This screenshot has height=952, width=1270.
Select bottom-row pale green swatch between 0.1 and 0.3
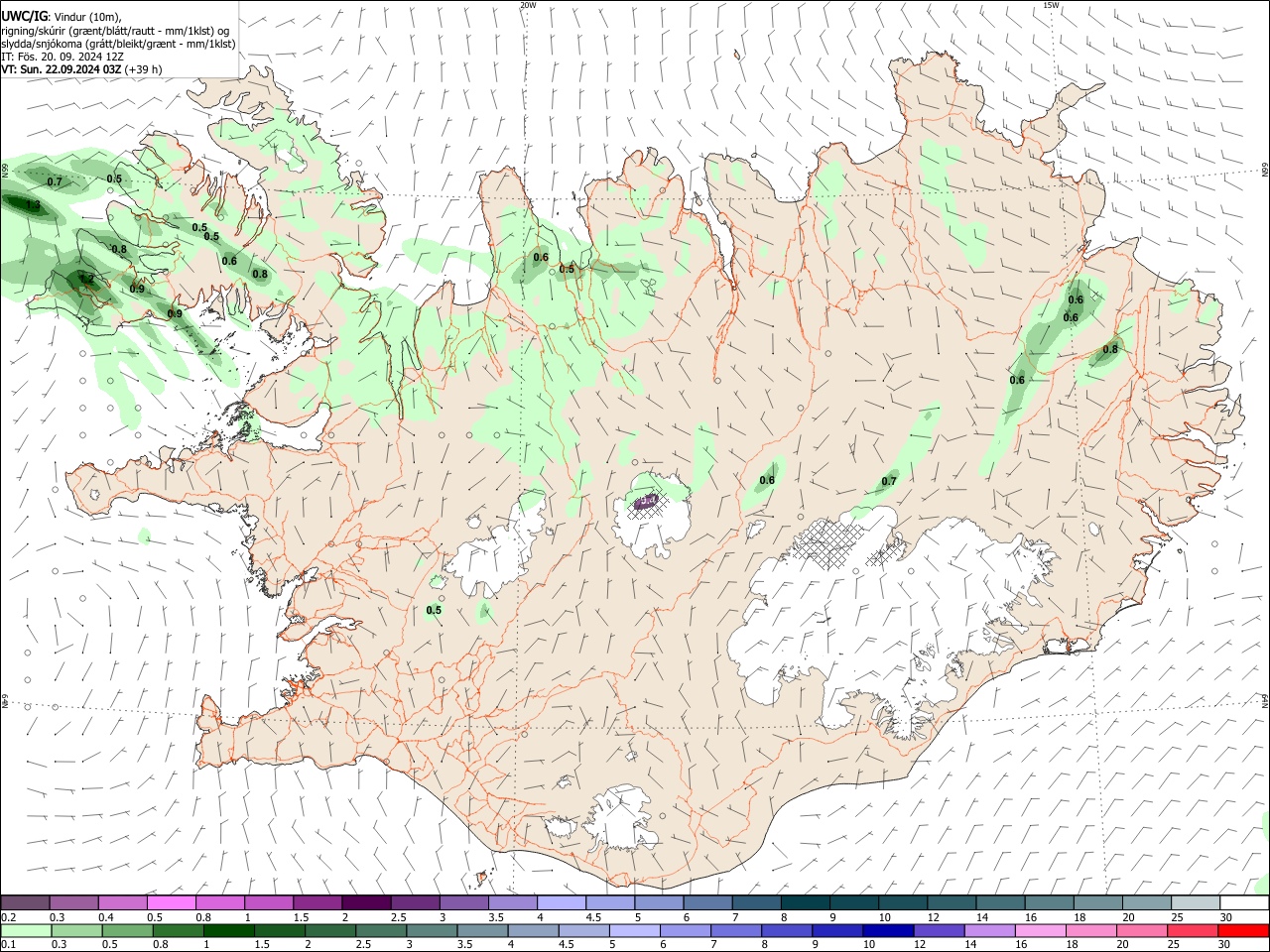[x=26, y=930]
